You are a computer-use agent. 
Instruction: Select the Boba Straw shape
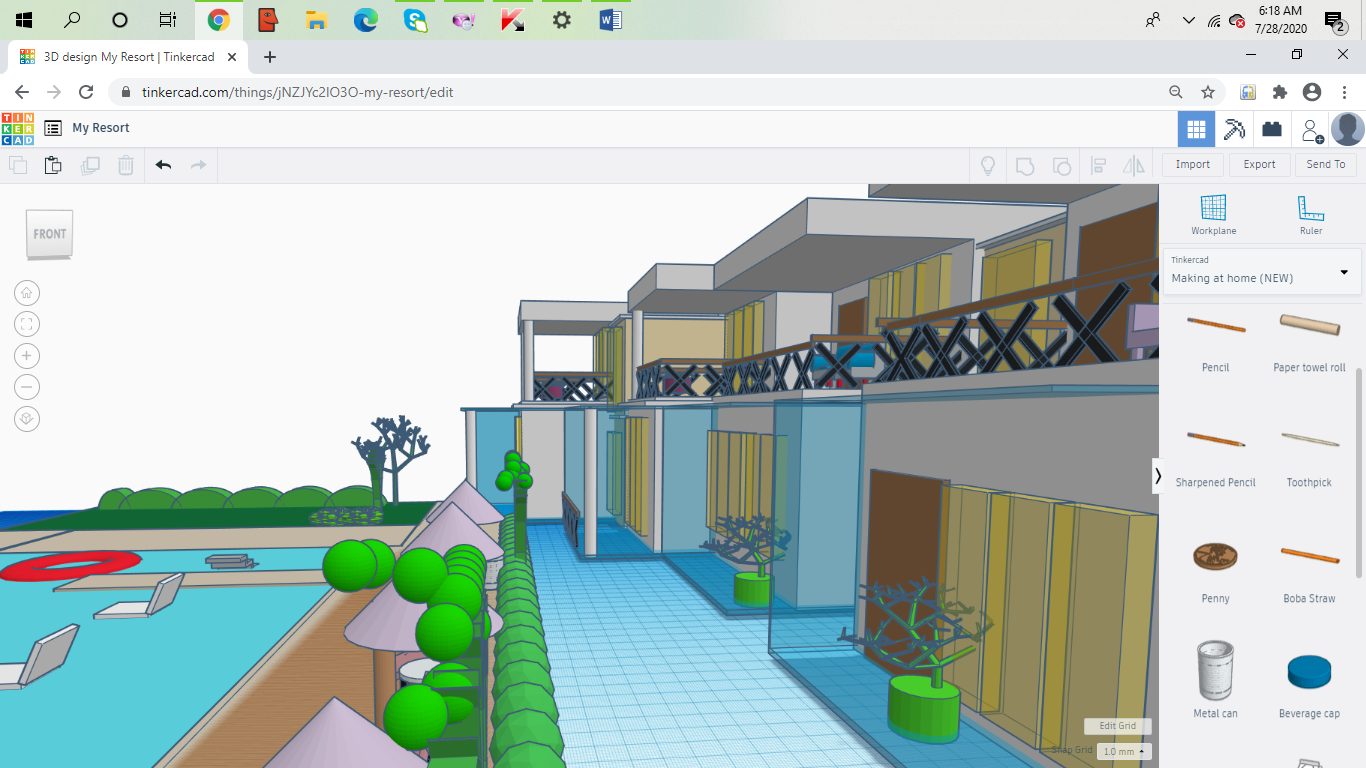pyautogui.click(x=1309, y=571)
